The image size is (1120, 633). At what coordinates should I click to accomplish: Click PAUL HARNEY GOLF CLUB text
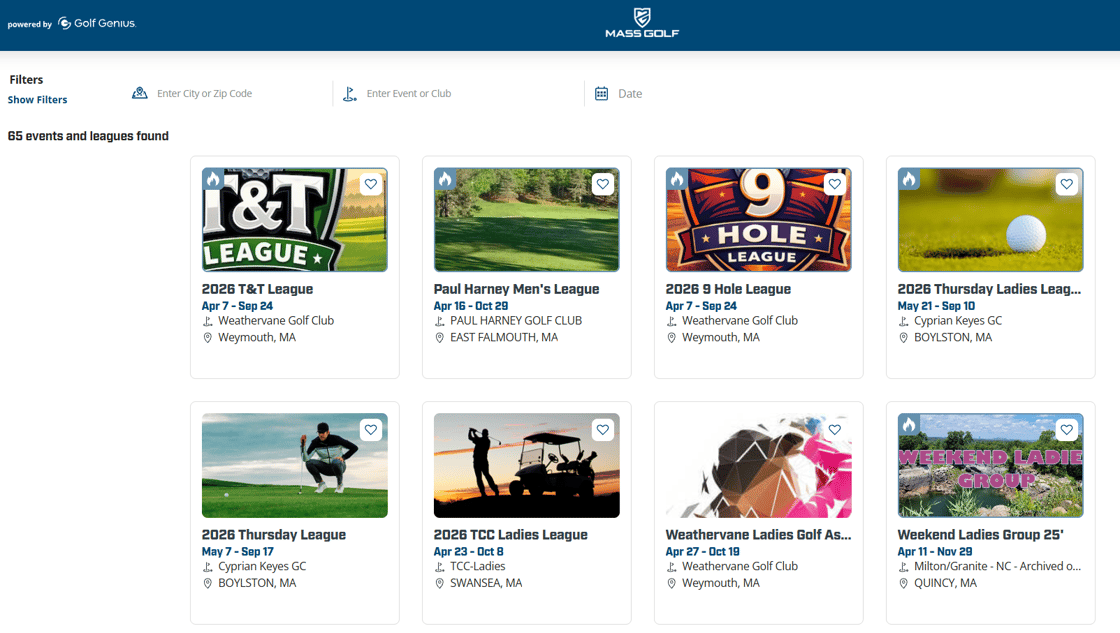pos(516,322)
